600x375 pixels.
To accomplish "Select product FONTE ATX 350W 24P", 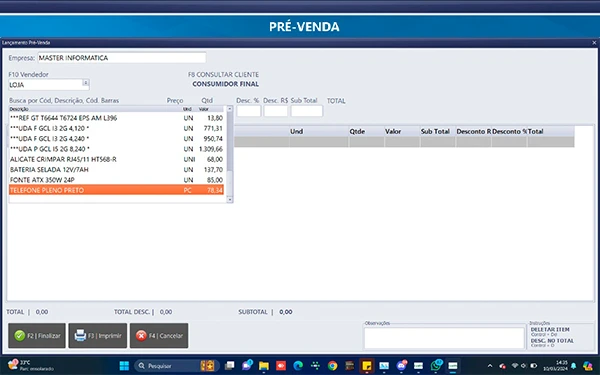I will [116, 180].
